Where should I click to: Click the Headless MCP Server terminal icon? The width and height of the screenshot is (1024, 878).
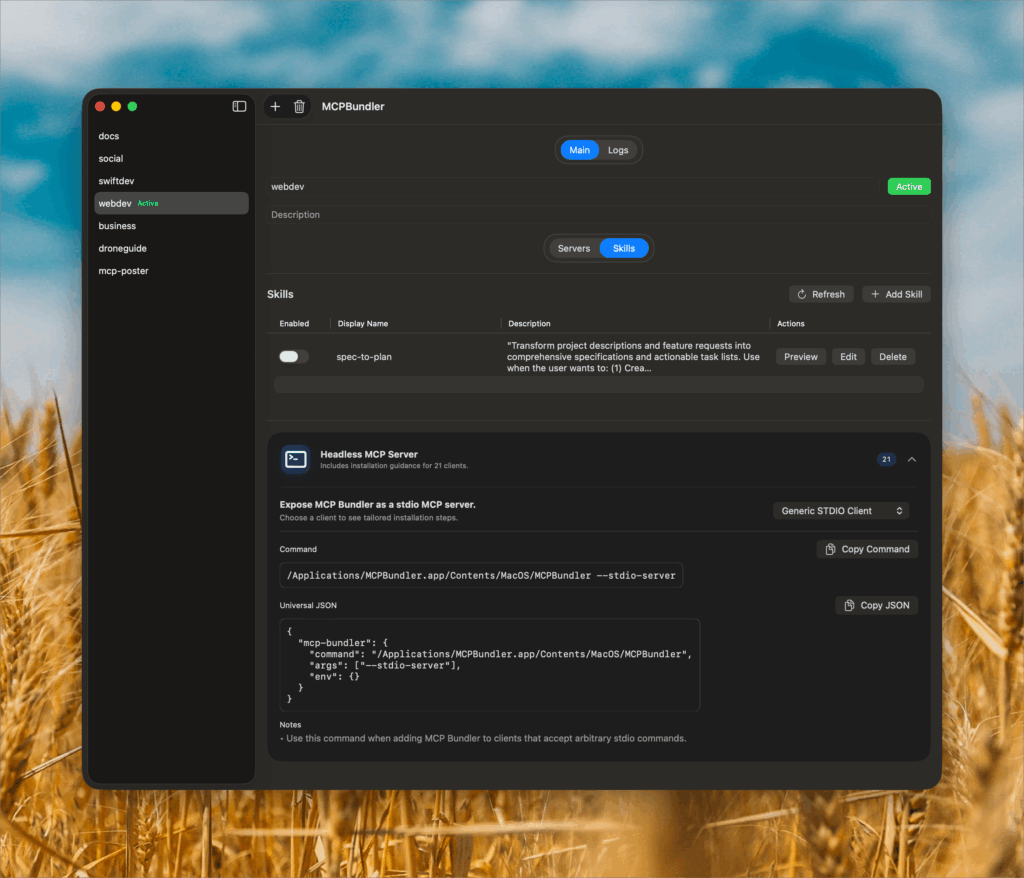[x=296, y=459]
